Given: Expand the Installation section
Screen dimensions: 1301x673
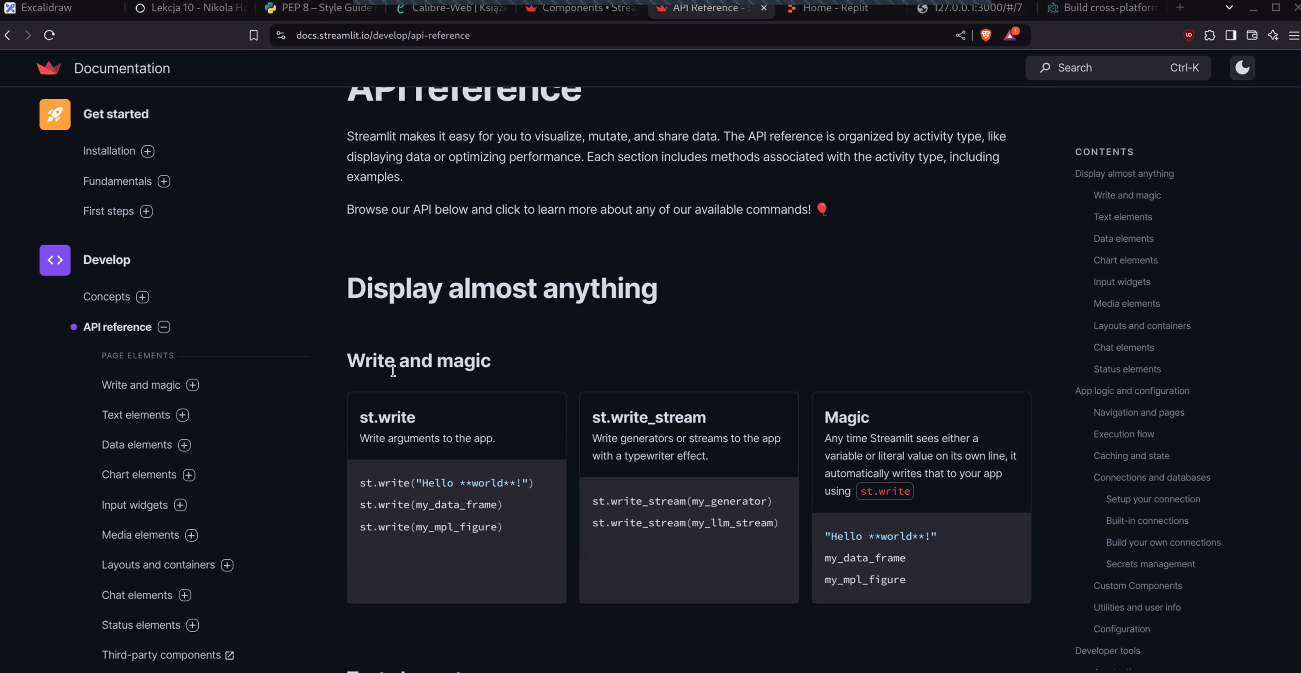Looking at the screenshot, I should (x=148, y=151).
